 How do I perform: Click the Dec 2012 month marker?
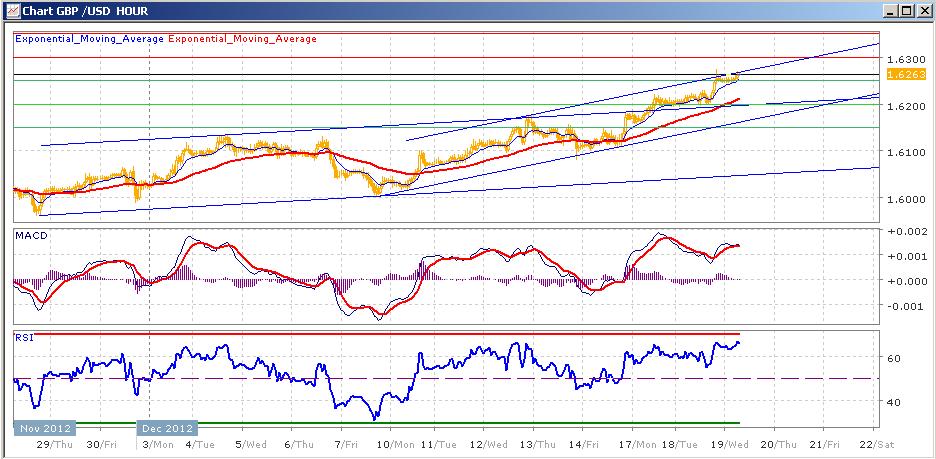coord(167,429)
